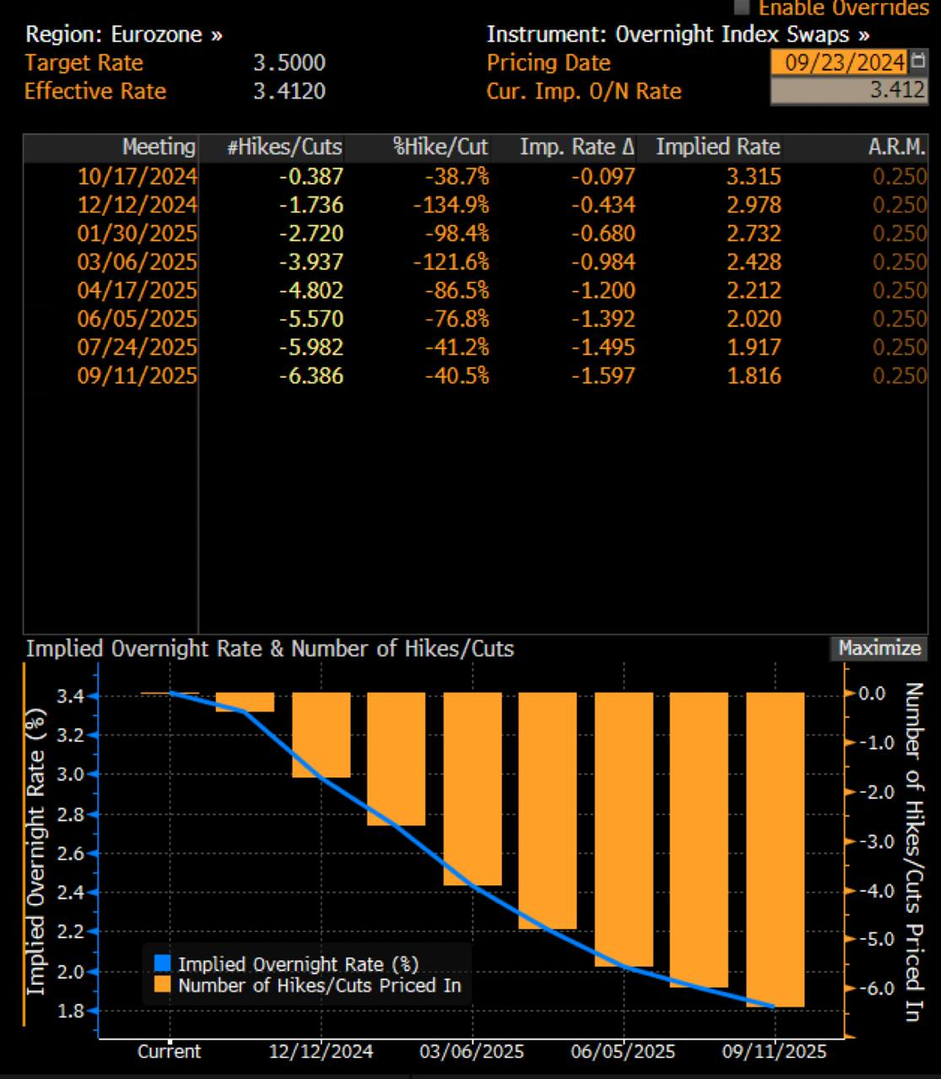941x1079 pixels.
Task: Click the Cur. Imp. O/N Rate field
Action: 849,92
